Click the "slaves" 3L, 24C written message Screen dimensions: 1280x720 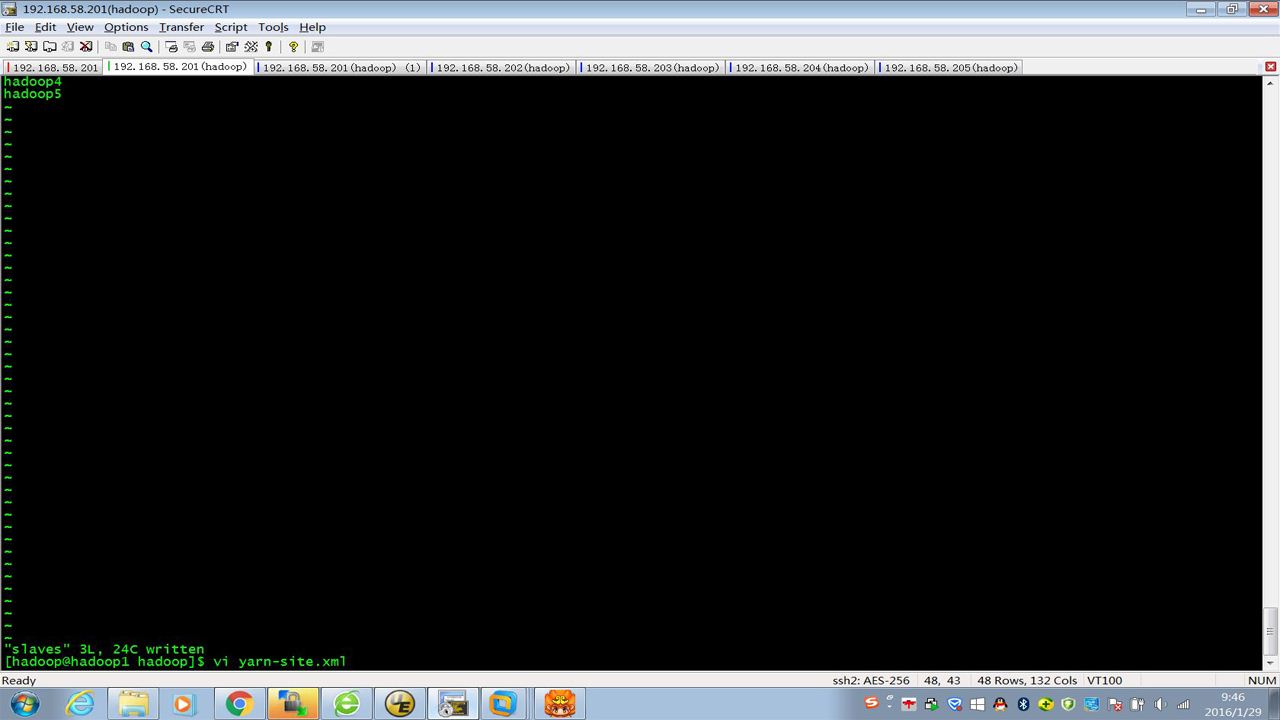[104, 649]
